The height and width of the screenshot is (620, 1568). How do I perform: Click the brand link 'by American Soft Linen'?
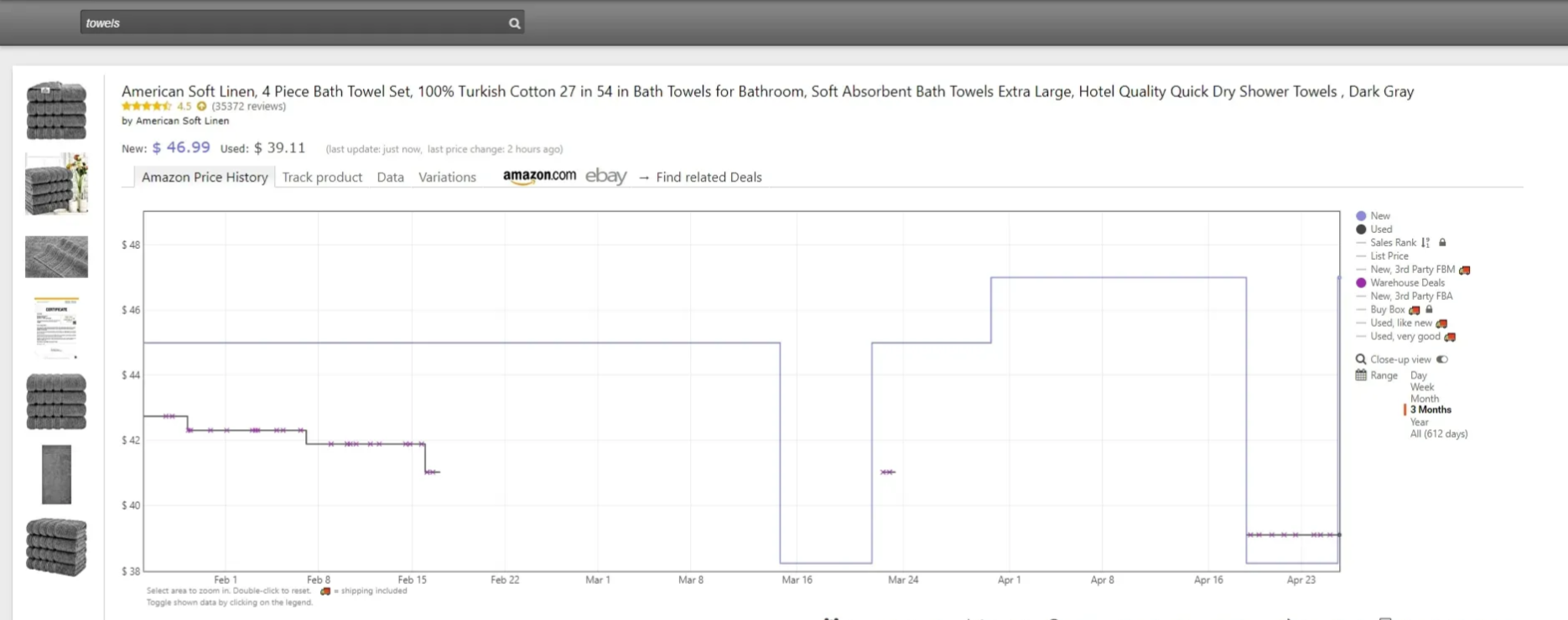click(175, 121)
